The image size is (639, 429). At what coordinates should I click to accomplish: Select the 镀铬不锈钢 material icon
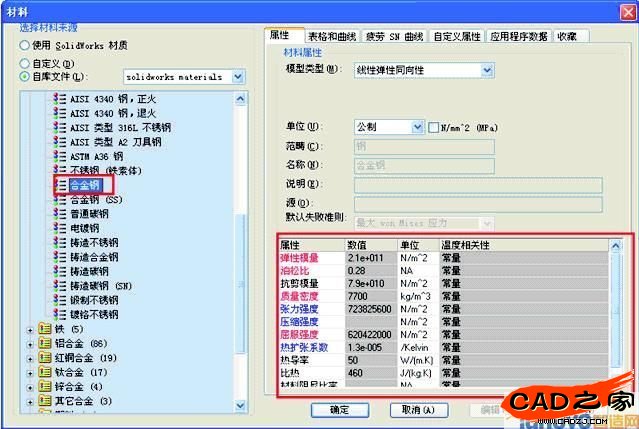point(61,313)
